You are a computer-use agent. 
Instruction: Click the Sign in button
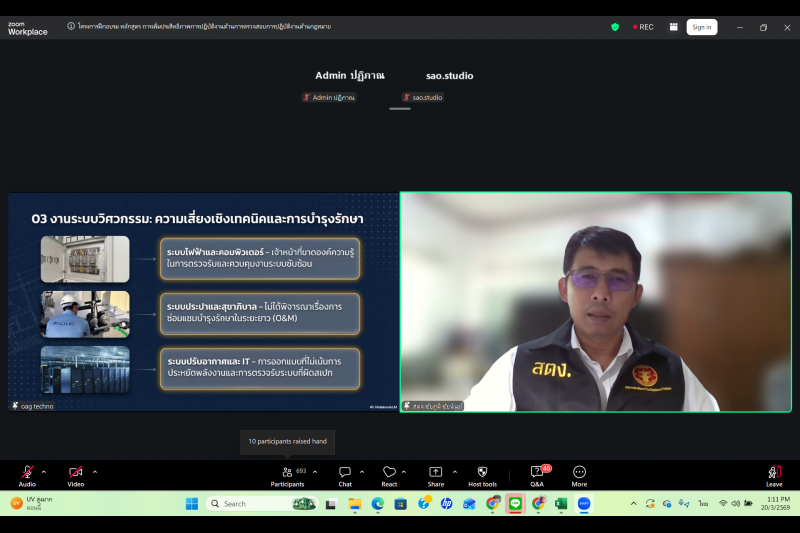[x=702, y=27]
